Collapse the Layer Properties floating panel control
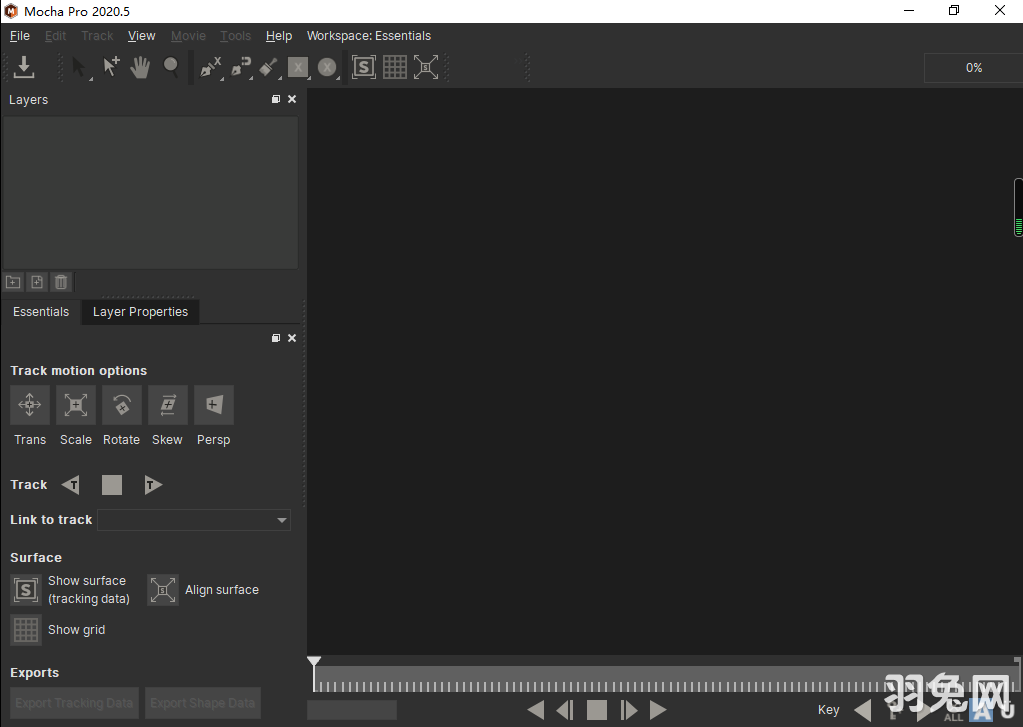This screenshot has height=727, width=1023. click(275, 338)
